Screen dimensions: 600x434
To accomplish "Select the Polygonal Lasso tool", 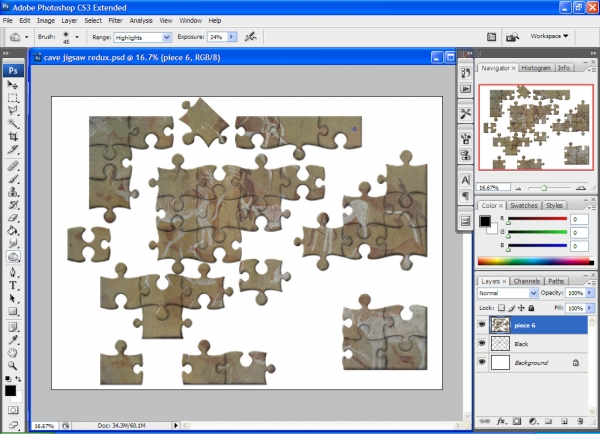I will 13,111.
